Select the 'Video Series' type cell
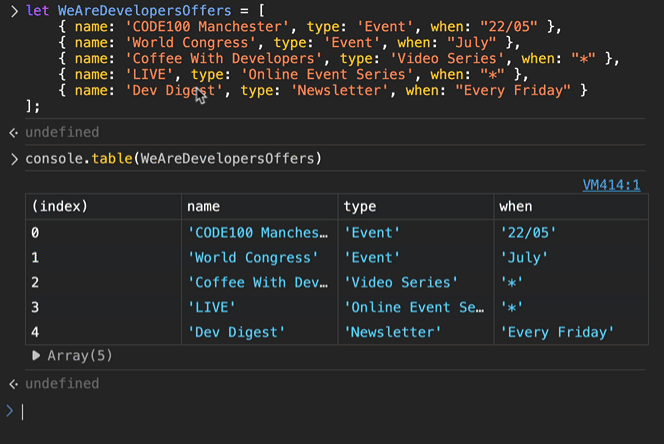Image resolution: width=664 pixels, height=444 pixels. (416, 283)
